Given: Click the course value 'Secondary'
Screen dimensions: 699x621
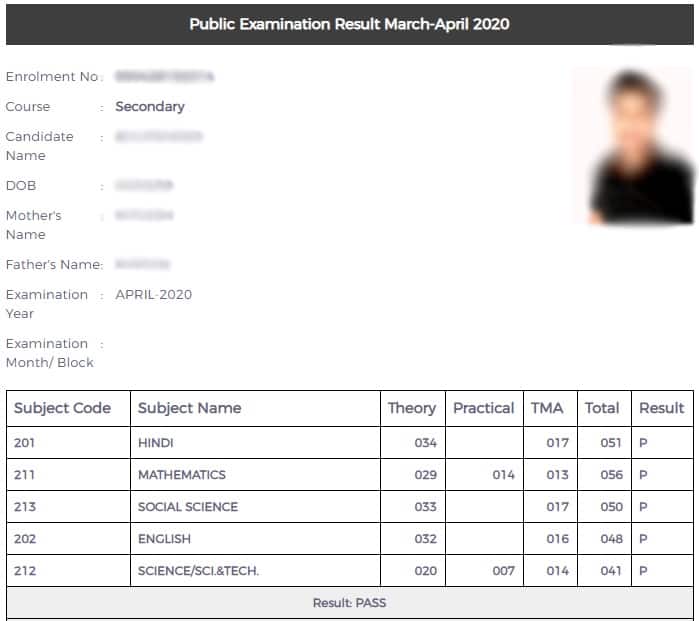Looking at the screenshot, I should 150,107.
